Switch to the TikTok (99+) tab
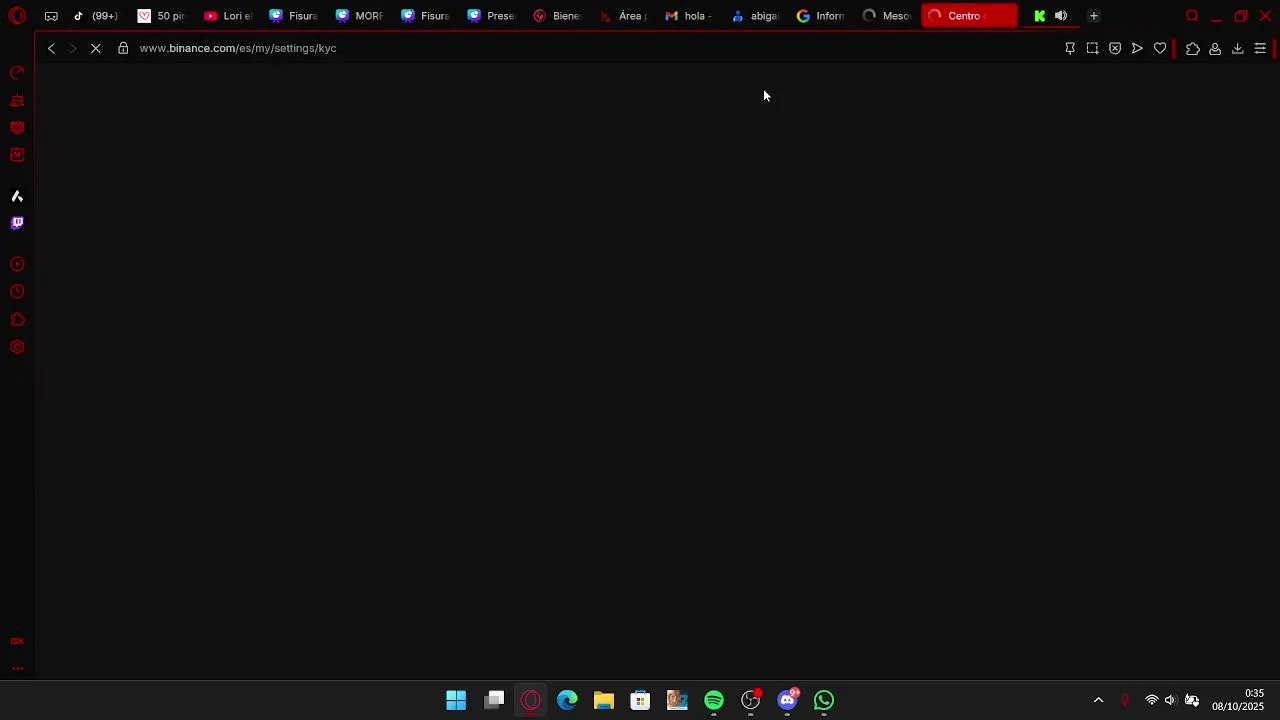Screen dimensions: 1280x720 coord(96,16)
